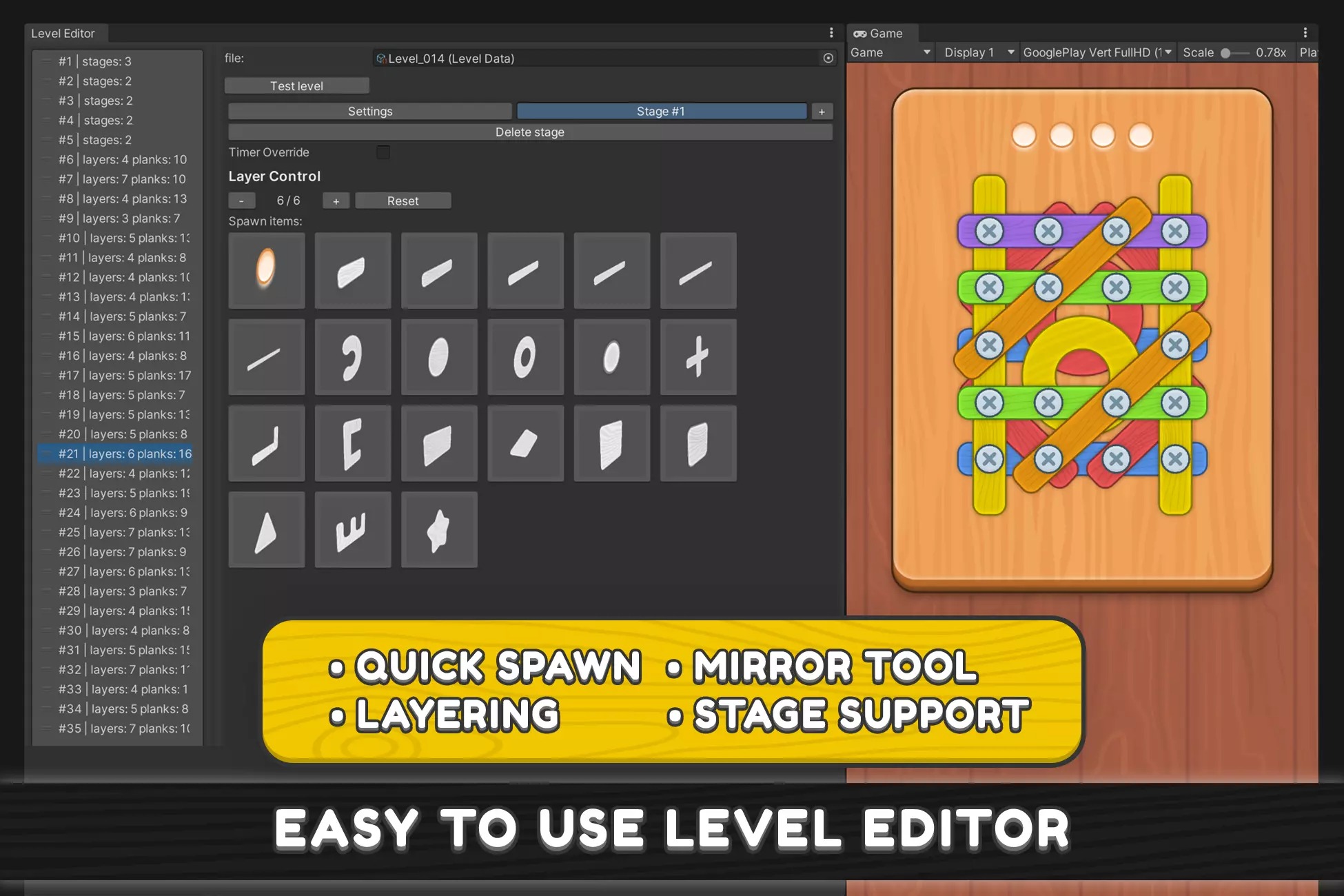Increase layer count with the plus stepper
The height and width of the screenshot is (896, 1344).
click(336, 201)
